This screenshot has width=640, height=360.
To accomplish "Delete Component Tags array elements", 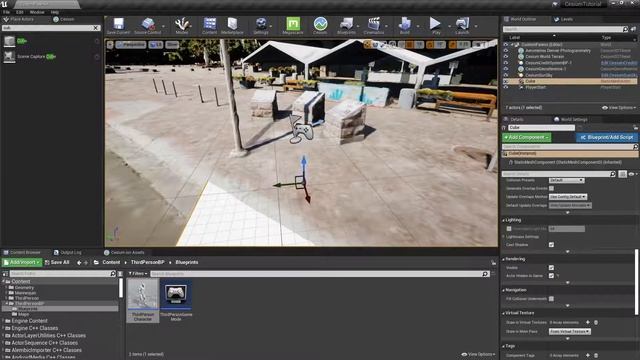I will click(x=596, y=356).
